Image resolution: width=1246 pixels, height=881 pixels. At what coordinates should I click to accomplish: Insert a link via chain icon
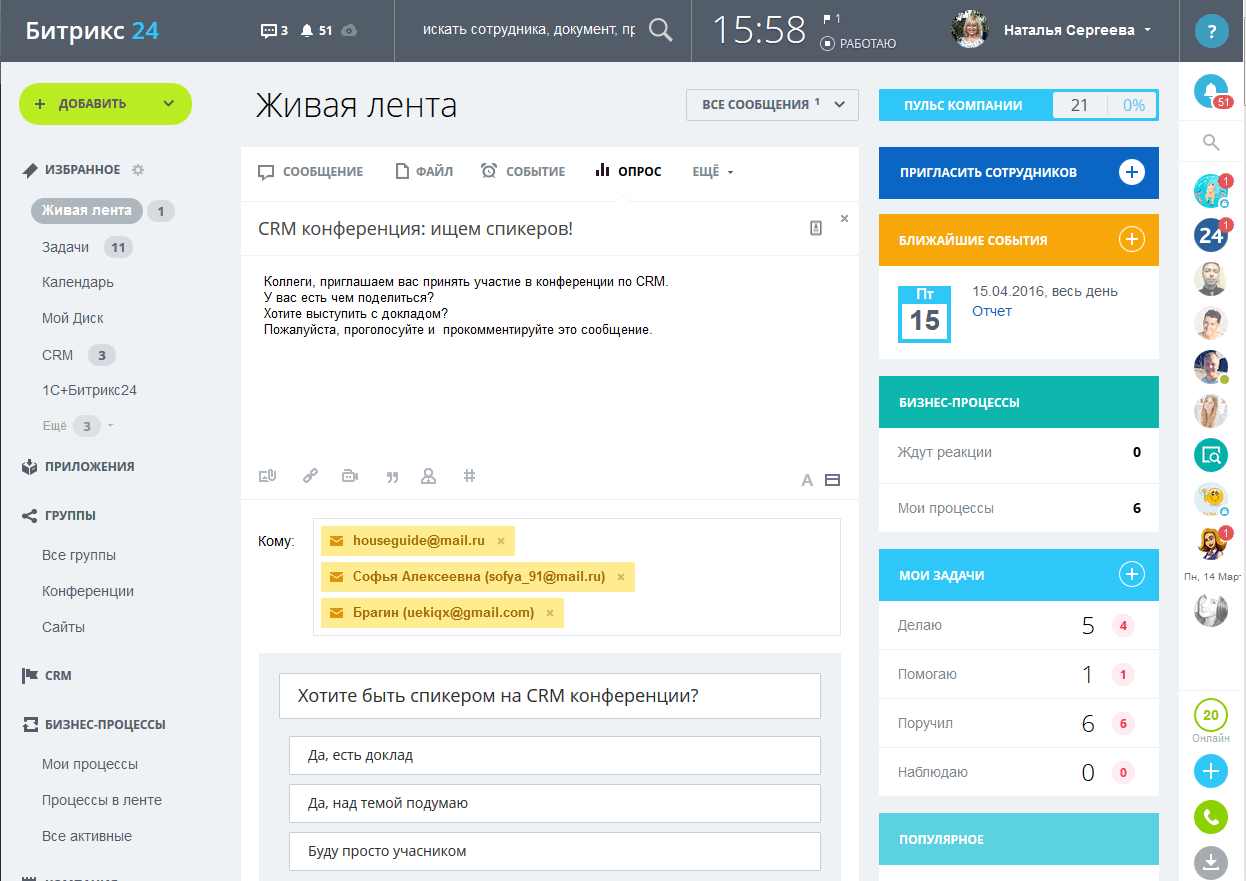310,477
